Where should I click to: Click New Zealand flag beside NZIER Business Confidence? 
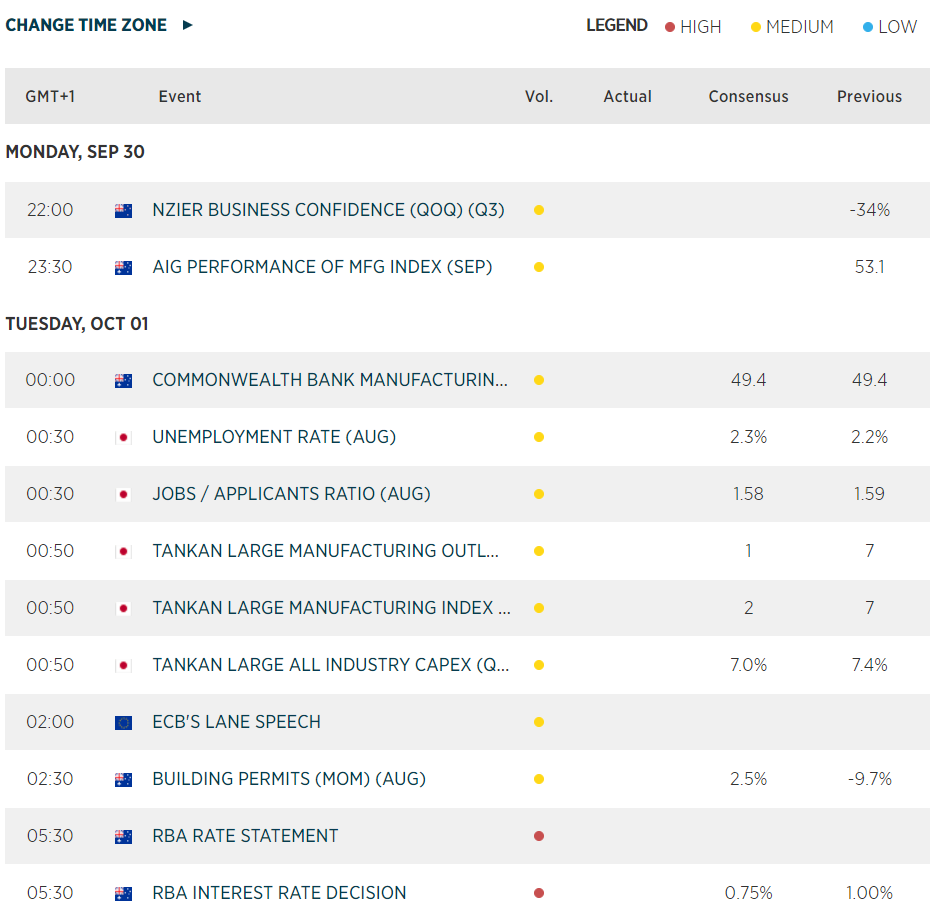(123, 211)
